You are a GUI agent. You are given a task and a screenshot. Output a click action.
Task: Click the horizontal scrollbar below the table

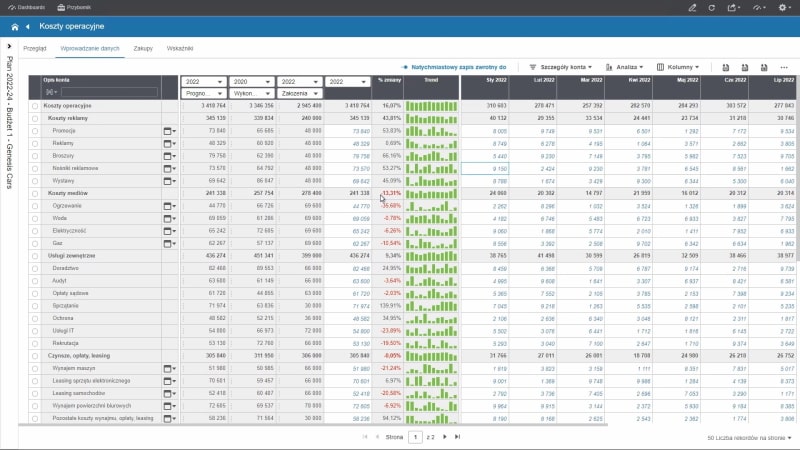click(x=313, y=424)
